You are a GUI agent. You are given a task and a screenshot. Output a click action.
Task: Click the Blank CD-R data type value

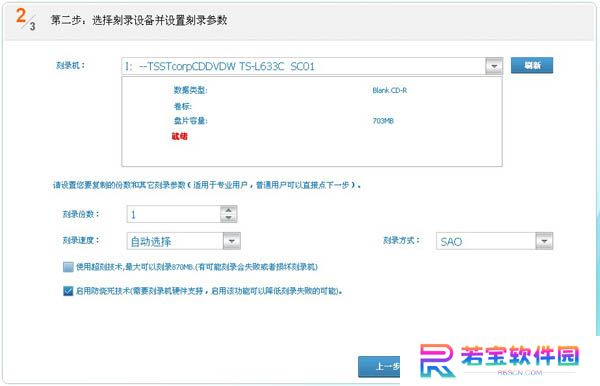390,91
